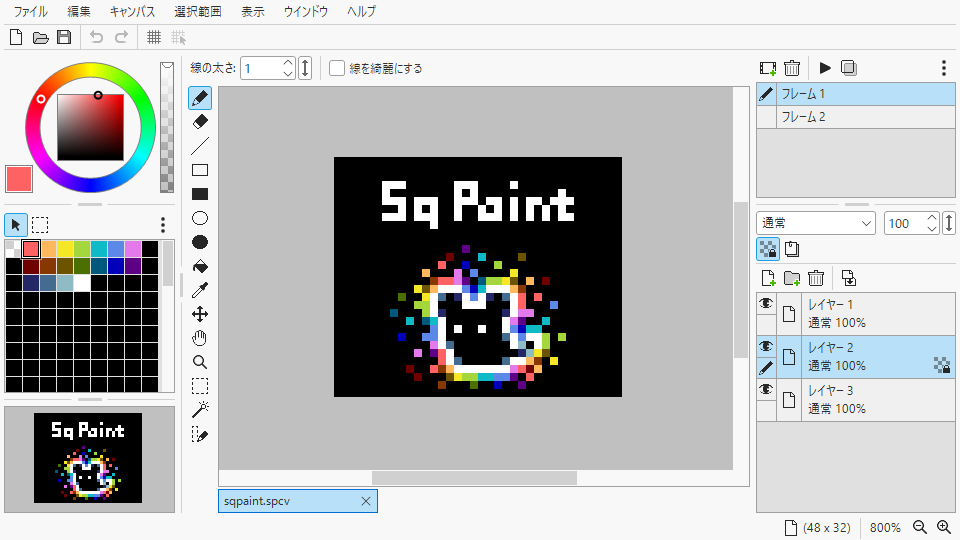
Task: Enable the 線を綺麗にする checkbox
Action: (x=338, y=68)
